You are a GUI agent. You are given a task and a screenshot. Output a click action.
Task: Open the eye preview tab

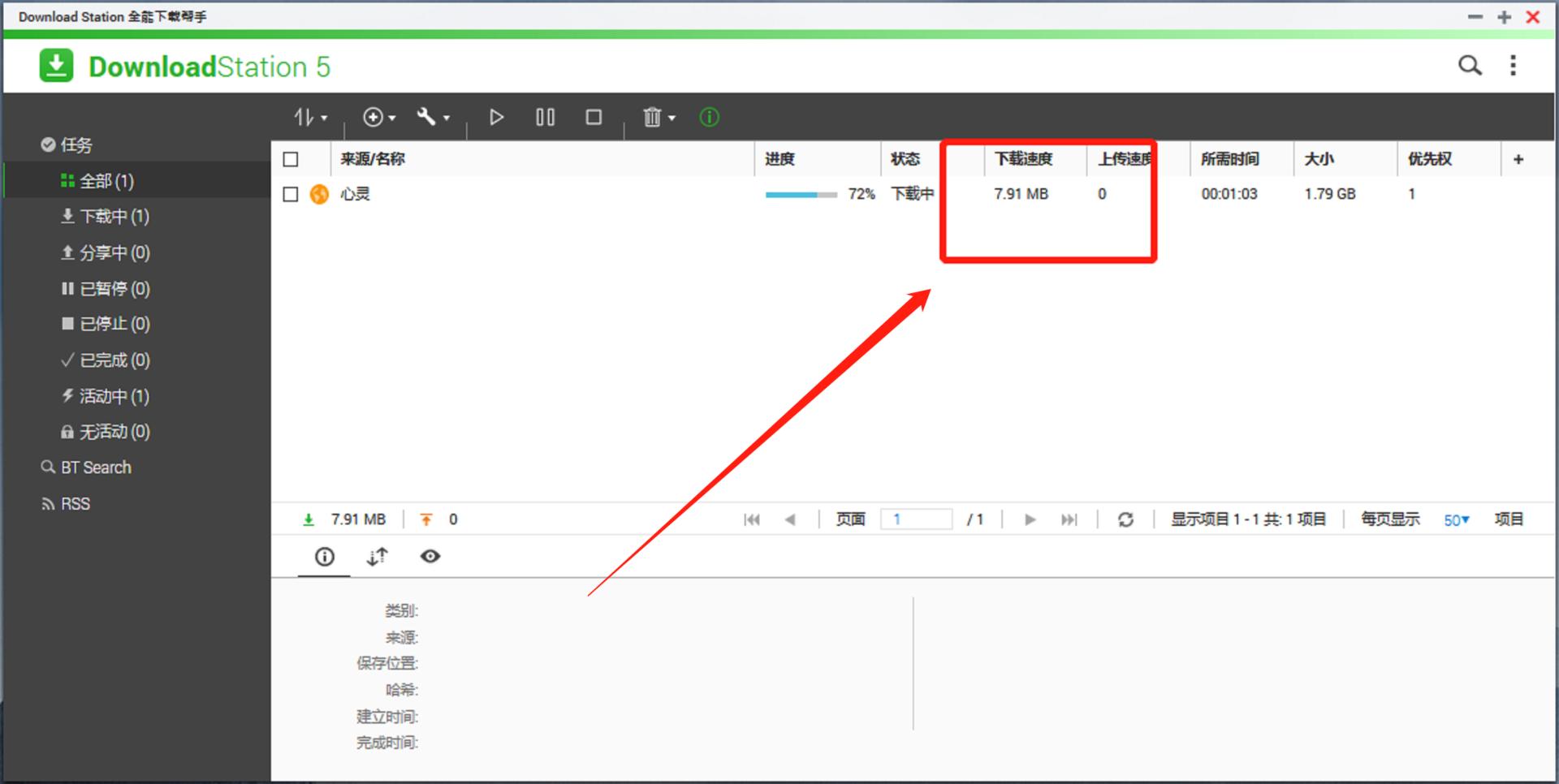click(x=430, y=557)
